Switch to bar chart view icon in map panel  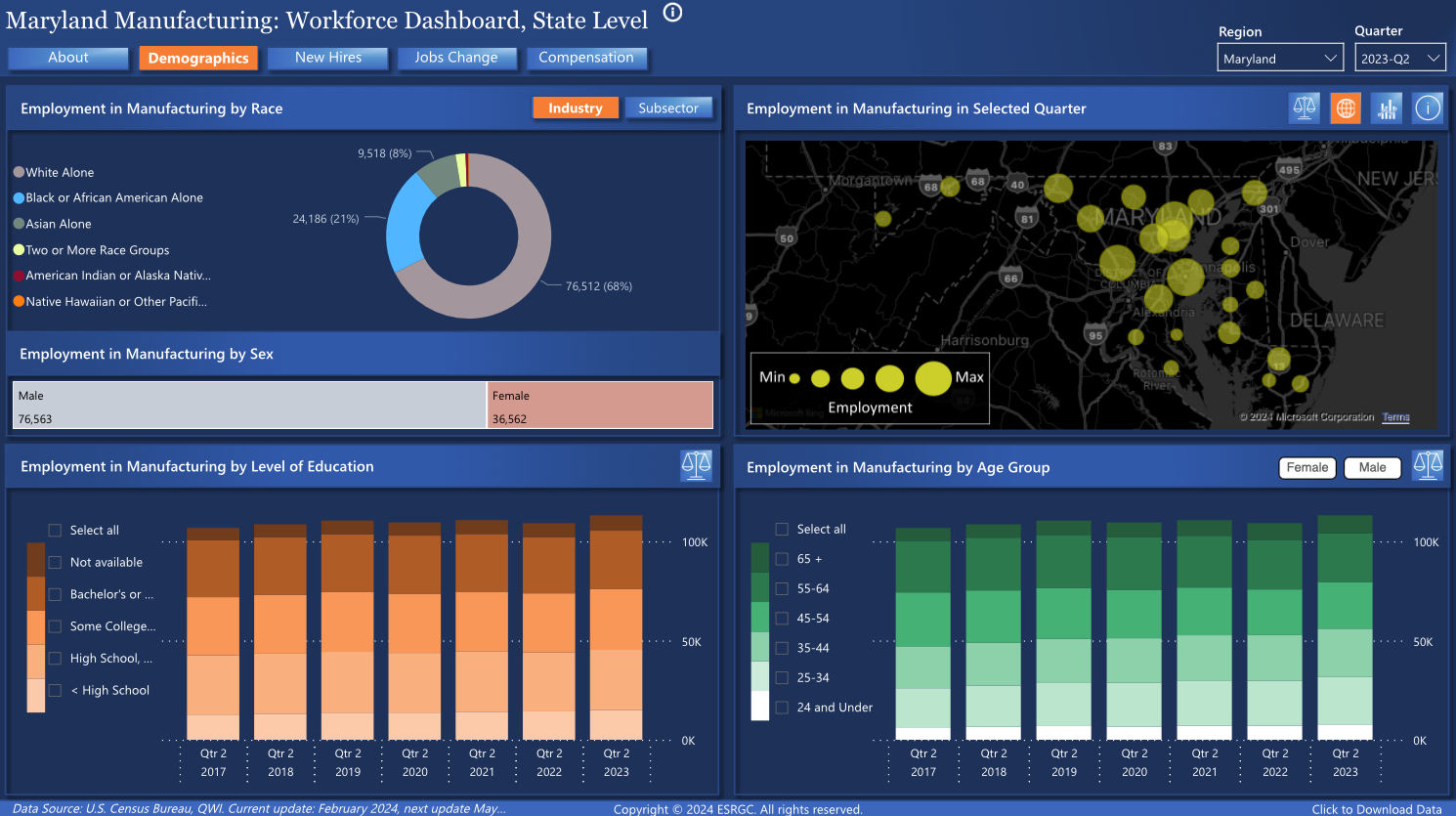1387,108
